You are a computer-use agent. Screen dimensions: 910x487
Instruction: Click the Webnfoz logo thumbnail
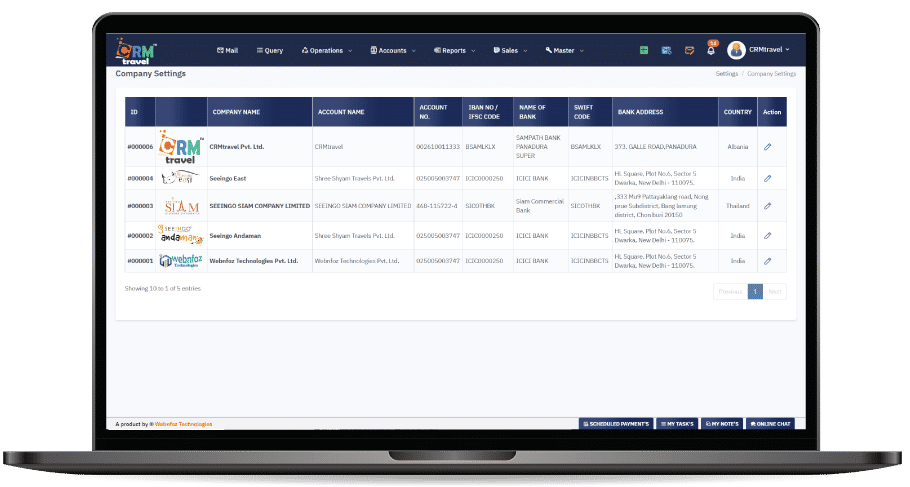click(180, 261)
